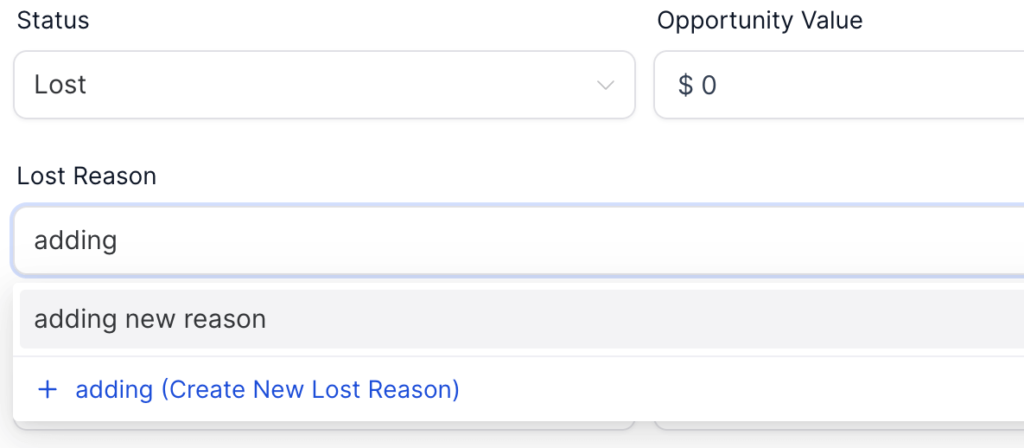Screen dimensions: 1024x448
Task: Click empty space inside Lost Reason field
Action: pyautogui.click(x=600, y=241)
